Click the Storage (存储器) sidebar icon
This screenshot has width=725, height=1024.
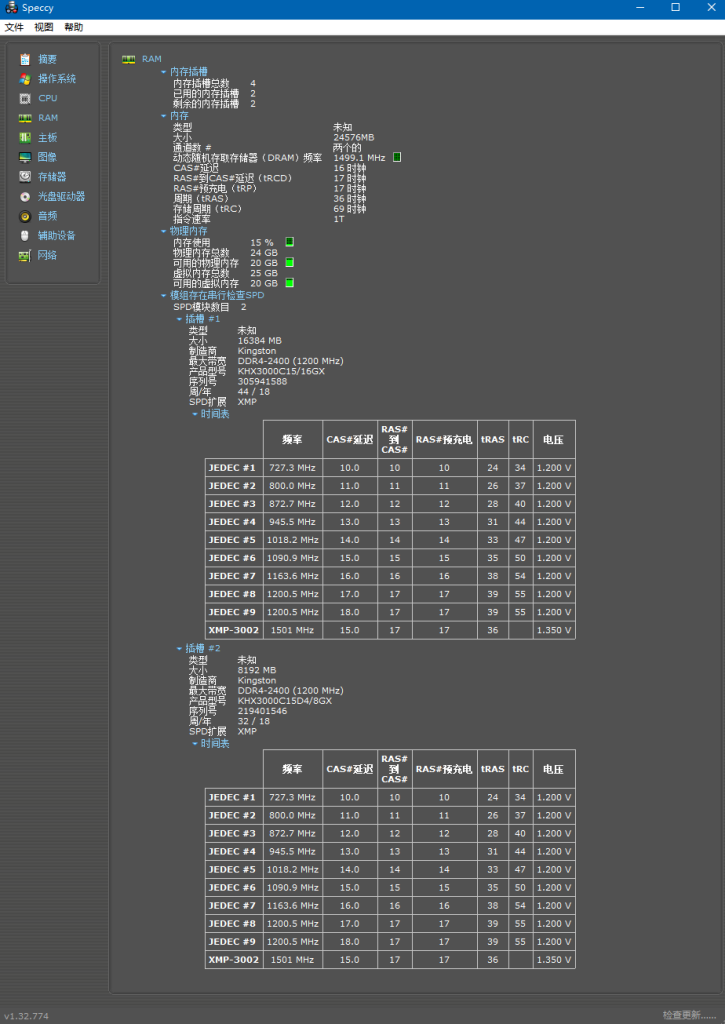[26, 177]
